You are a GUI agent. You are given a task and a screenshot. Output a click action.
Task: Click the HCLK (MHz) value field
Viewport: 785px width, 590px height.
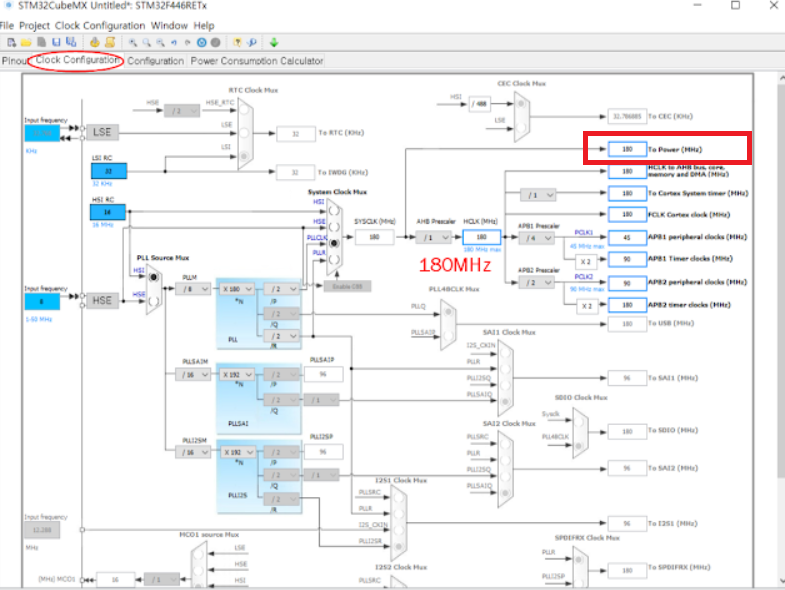(x=481, y=237)
